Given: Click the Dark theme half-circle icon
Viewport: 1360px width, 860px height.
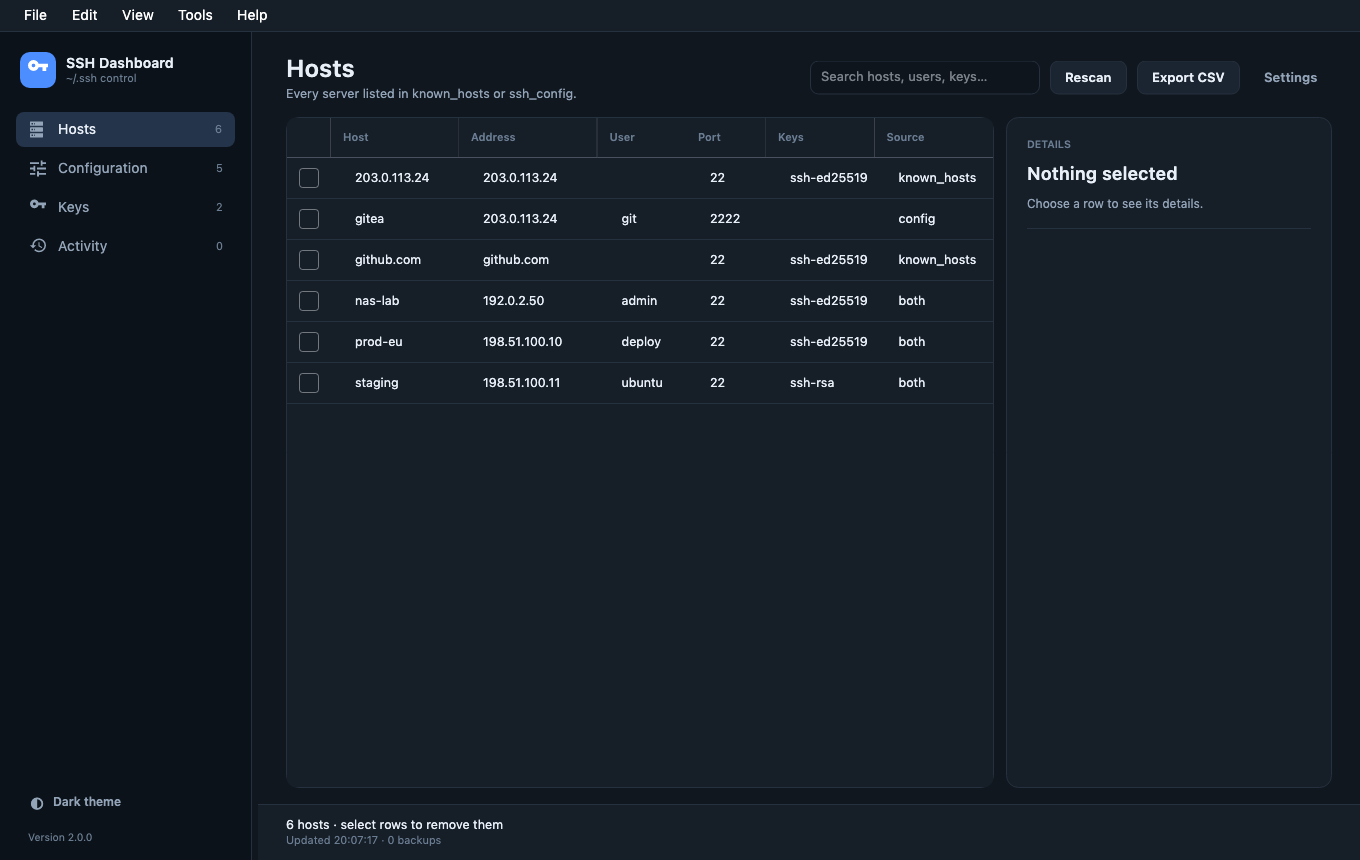Looking at the screenshot, I should tap(37, 803).
